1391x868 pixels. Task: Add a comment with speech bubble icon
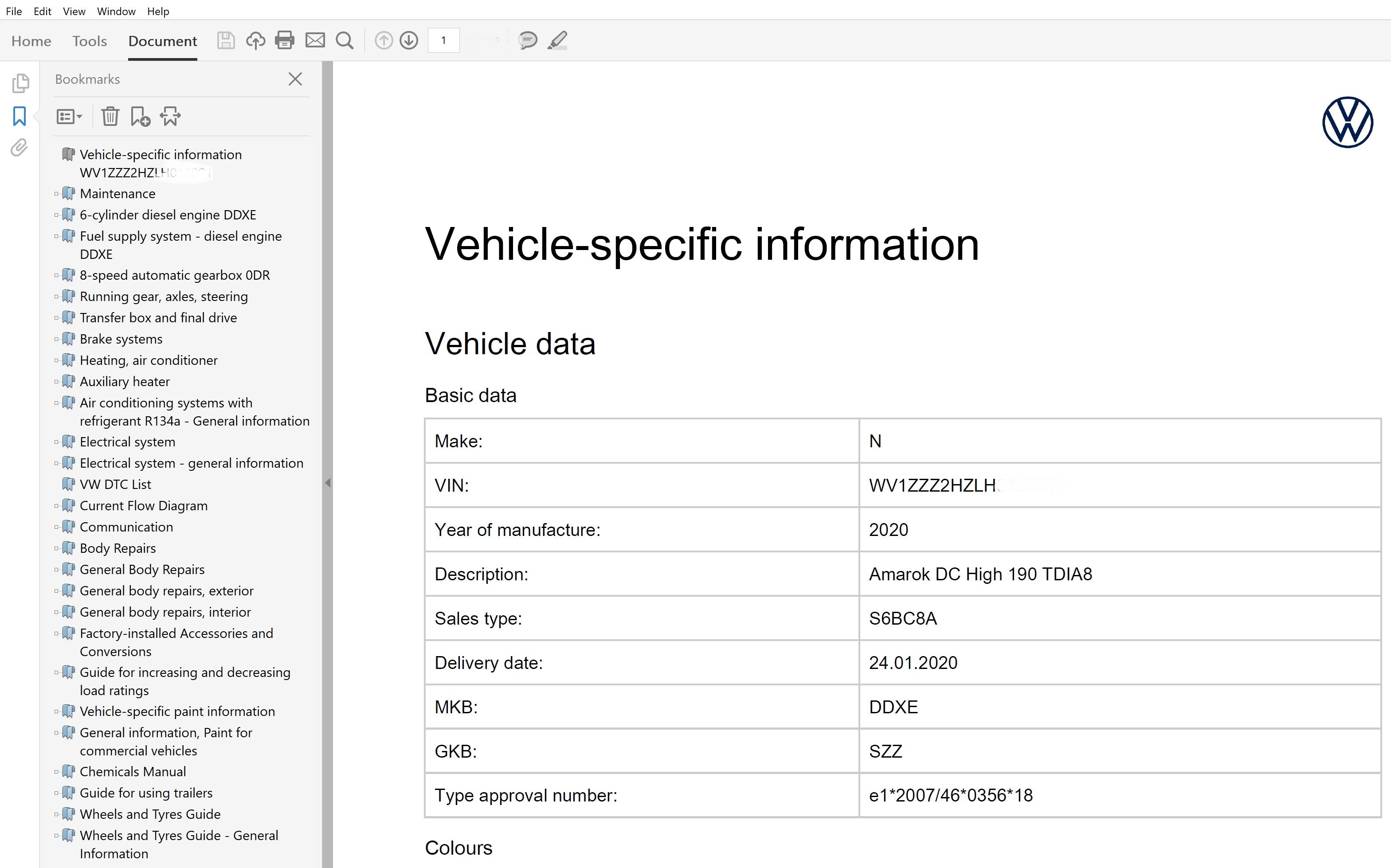[x=527, y=40]
